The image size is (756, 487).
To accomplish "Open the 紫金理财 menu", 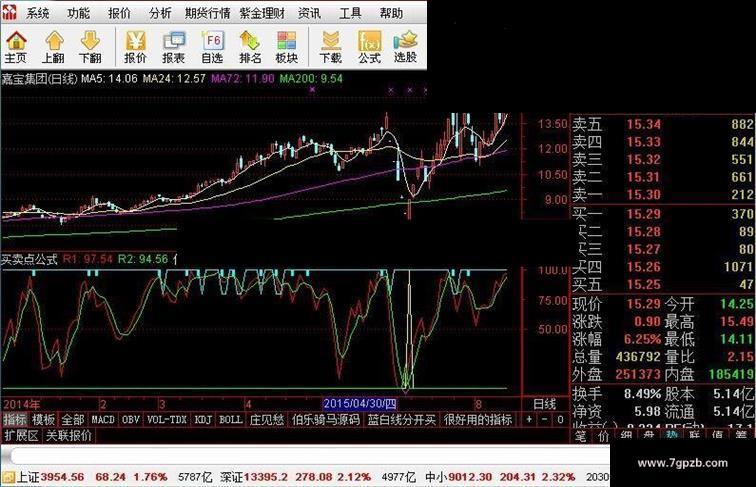I will 262,13.
